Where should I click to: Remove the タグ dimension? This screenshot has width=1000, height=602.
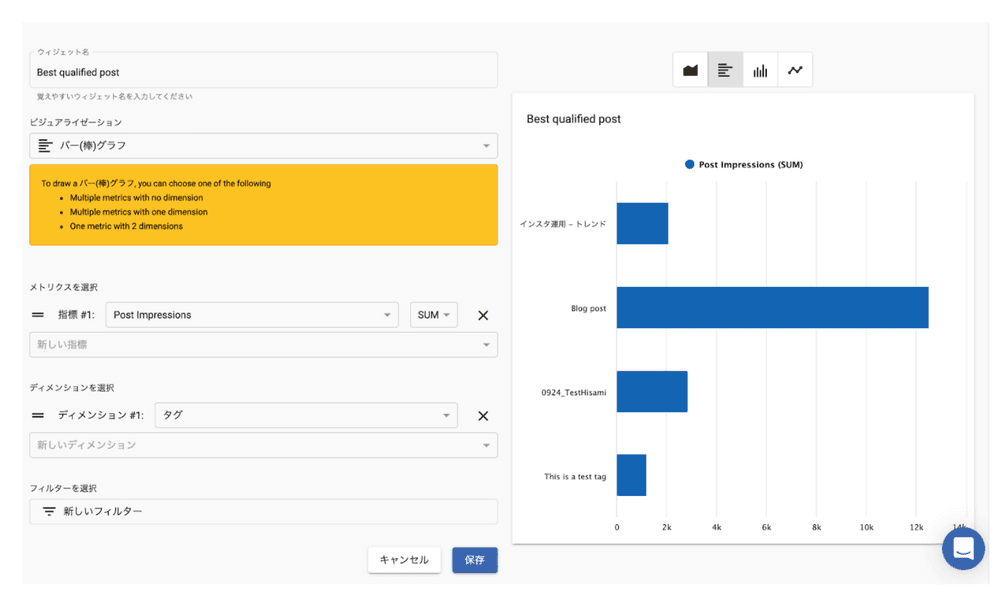[x=483, y=416]
